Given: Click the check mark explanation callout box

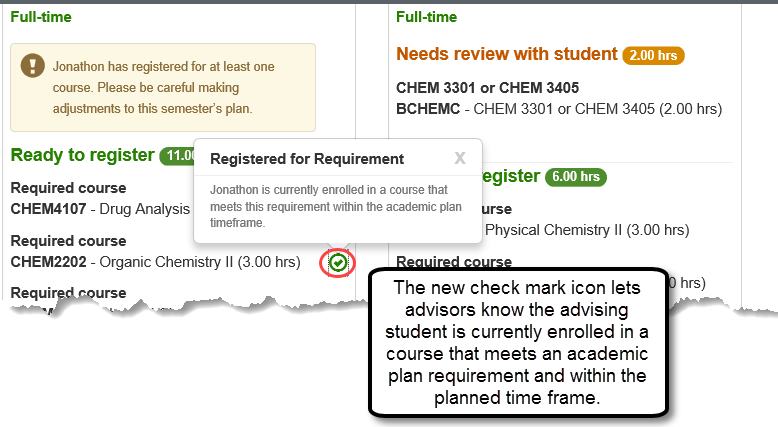Looking at the screenshot, I should click(515, 342).
